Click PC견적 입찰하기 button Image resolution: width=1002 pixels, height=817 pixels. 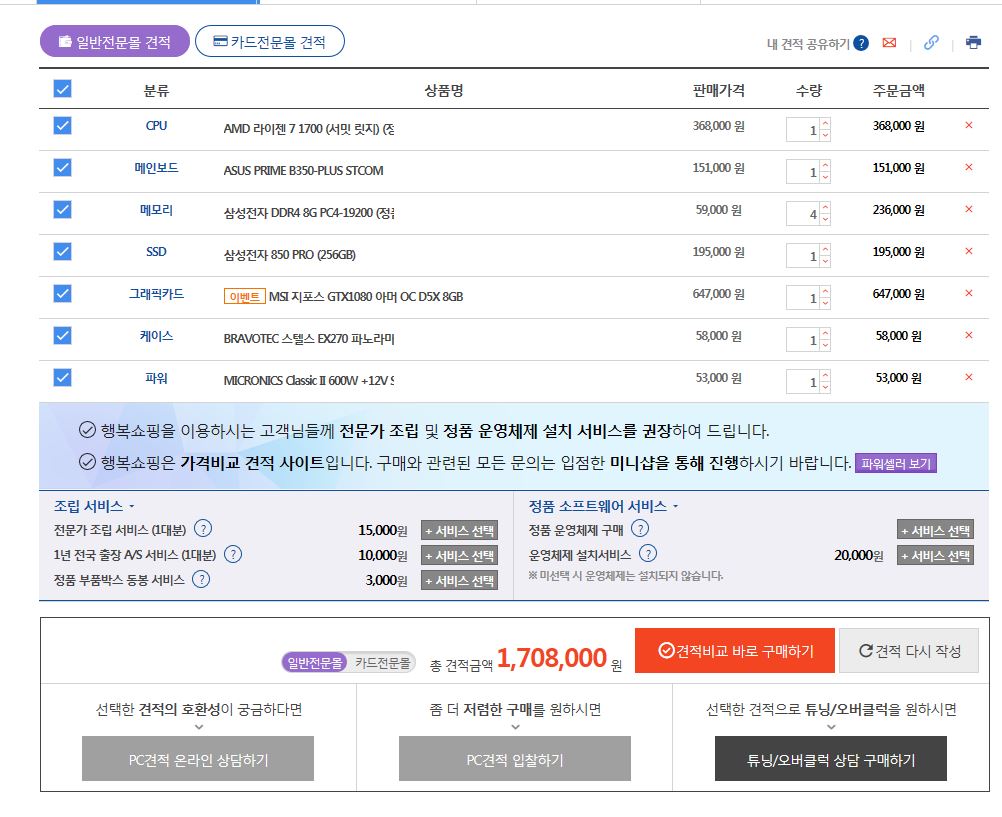515,759
